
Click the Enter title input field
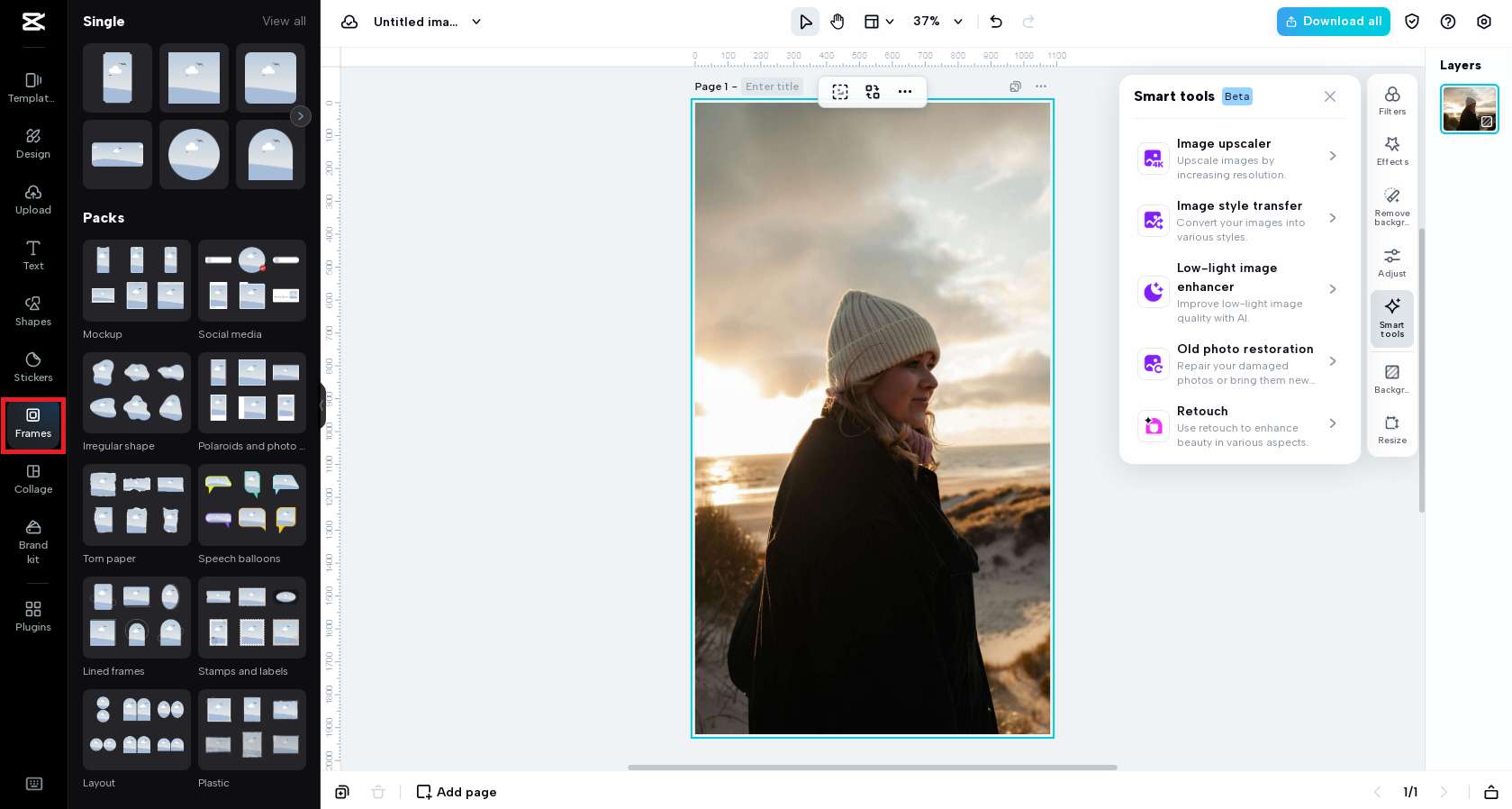tap(772, 86)
